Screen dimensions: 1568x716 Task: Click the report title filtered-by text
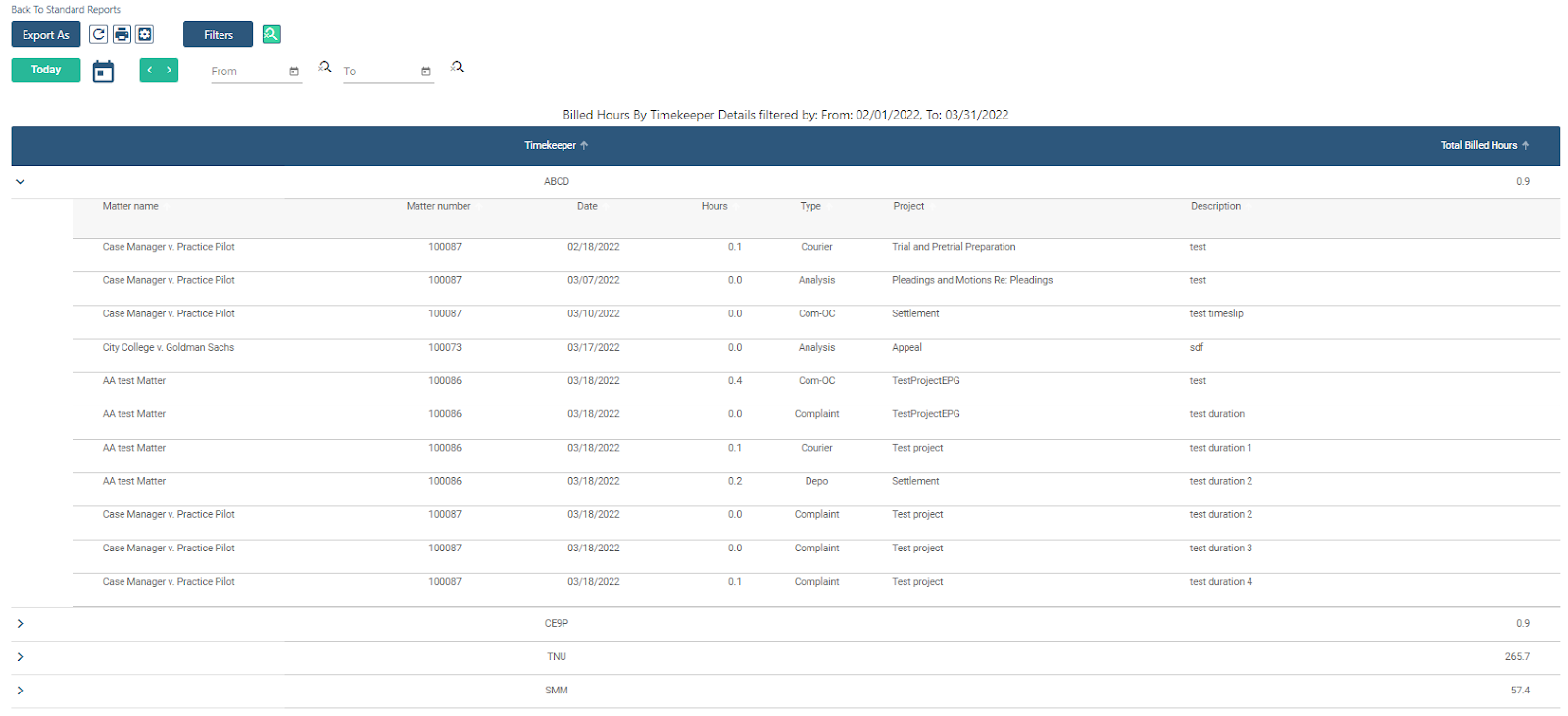coord(785,115)
